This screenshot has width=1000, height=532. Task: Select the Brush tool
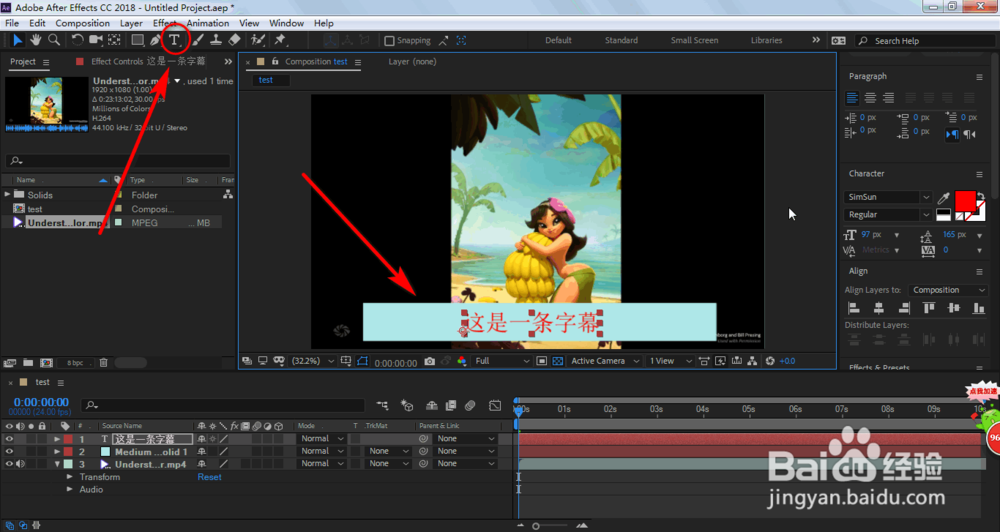tap(198, 40)
